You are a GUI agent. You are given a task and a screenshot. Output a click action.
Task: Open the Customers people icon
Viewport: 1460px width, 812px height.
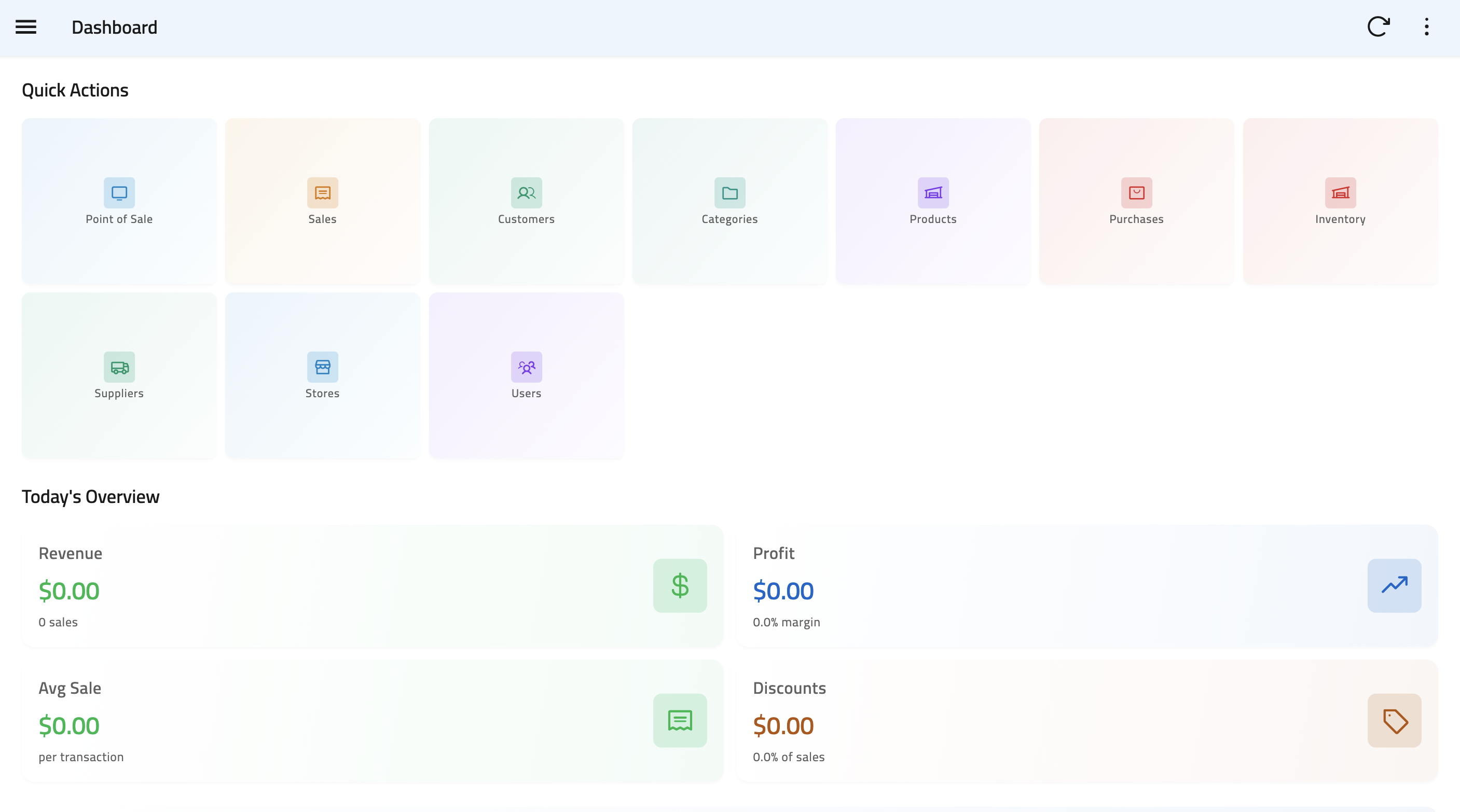526,192
